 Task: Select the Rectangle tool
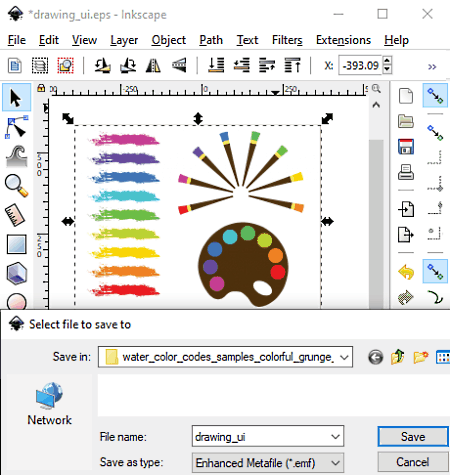tap(16, 244)
